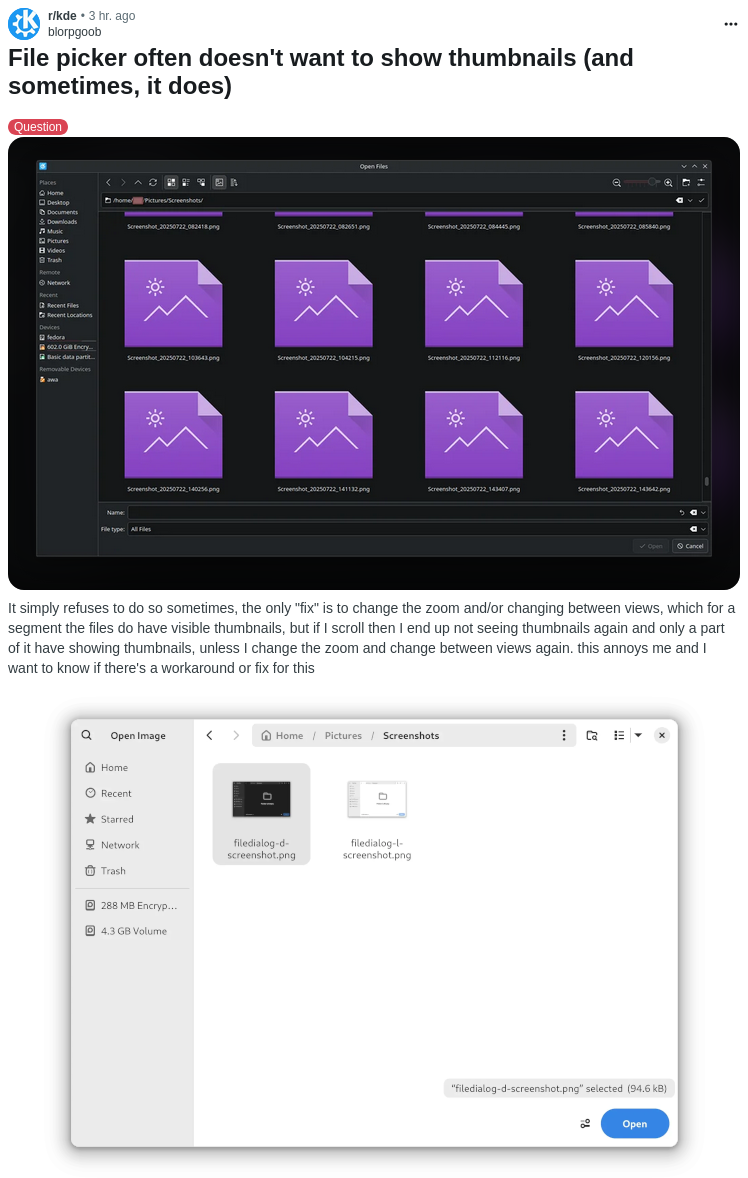
Task: Select Screenshots breadcrumb in GNOME dialog
Action: pos(411,735)
